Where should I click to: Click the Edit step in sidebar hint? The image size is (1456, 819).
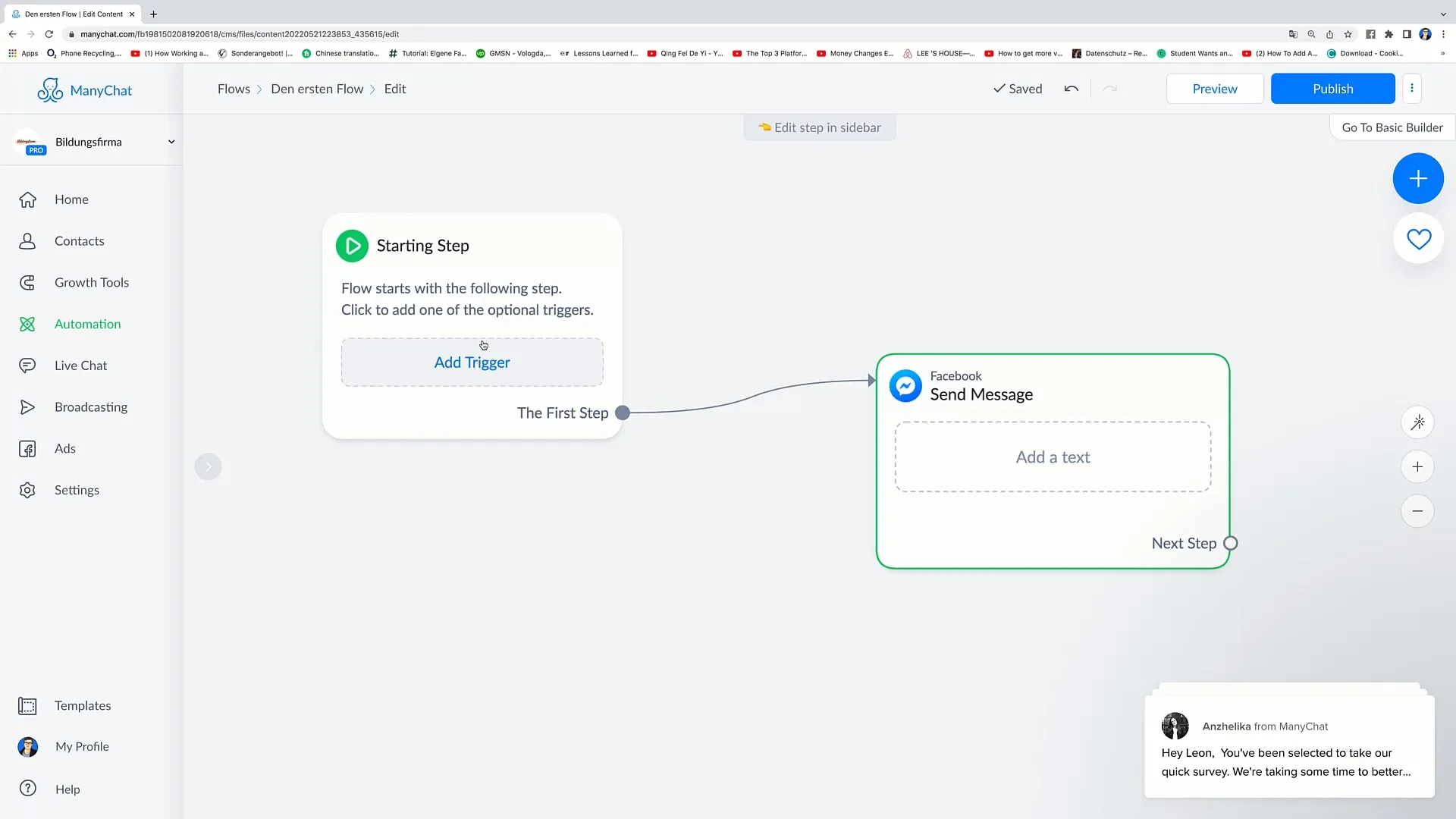tap(820, 127)
